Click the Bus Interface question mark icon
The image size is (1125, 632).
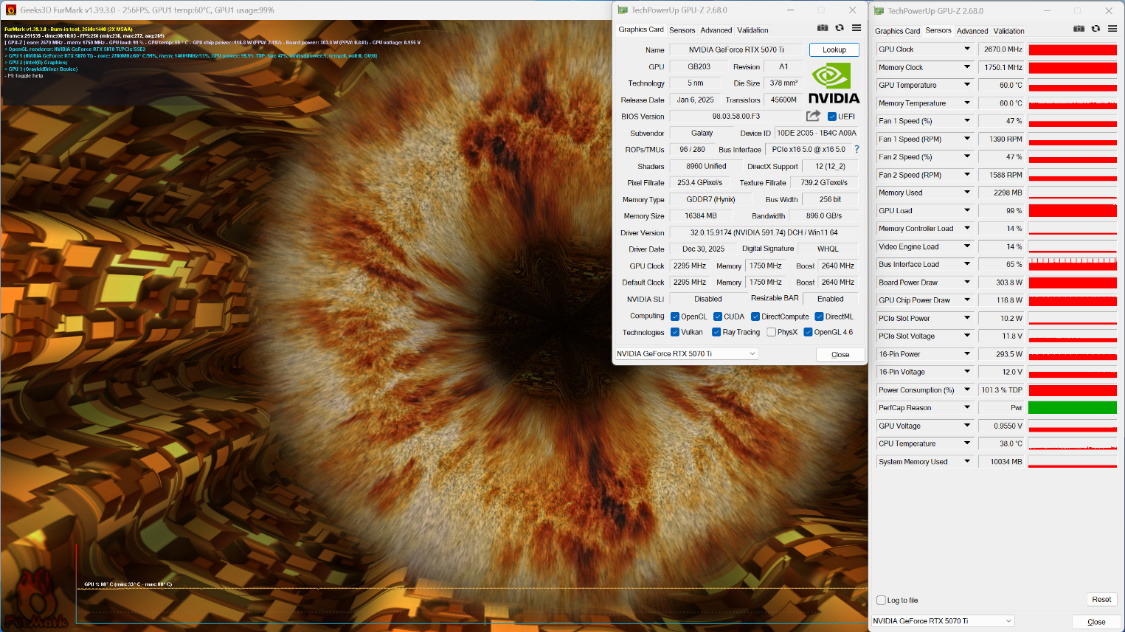856,149
